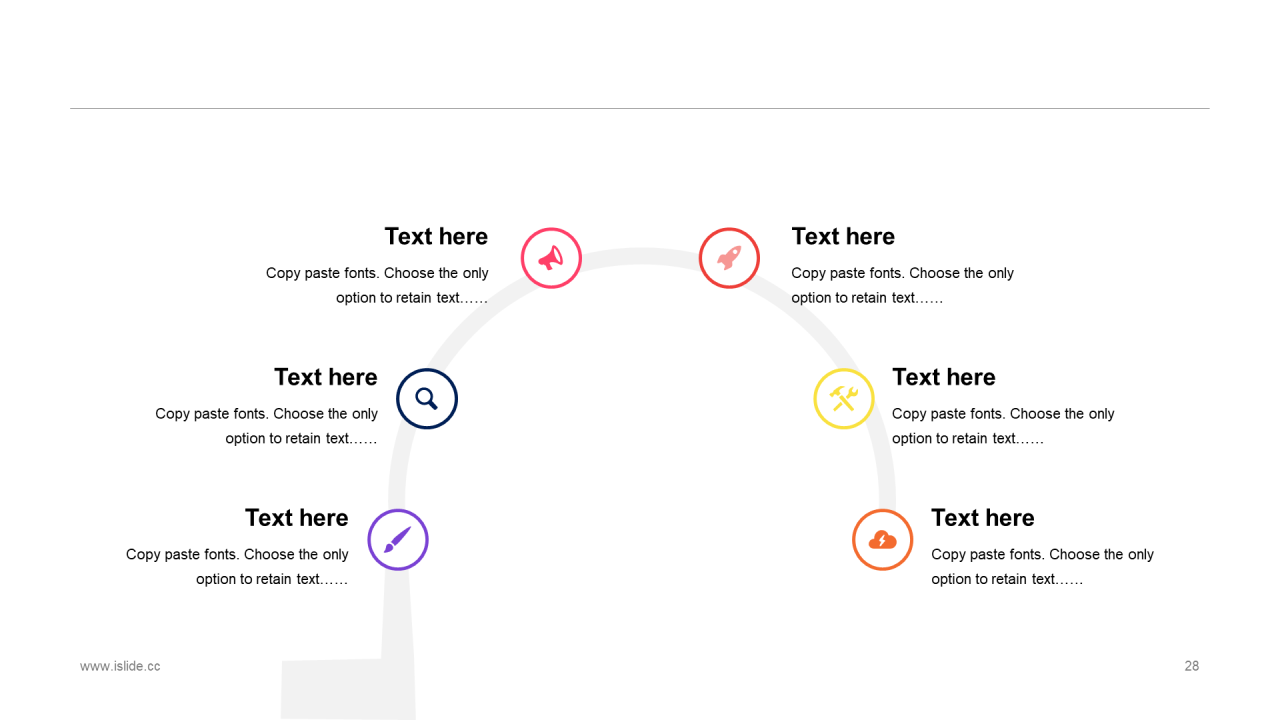Select "Text here" heading beside cloud icon
Viewport: 1280px width, 720px height.
983,518
